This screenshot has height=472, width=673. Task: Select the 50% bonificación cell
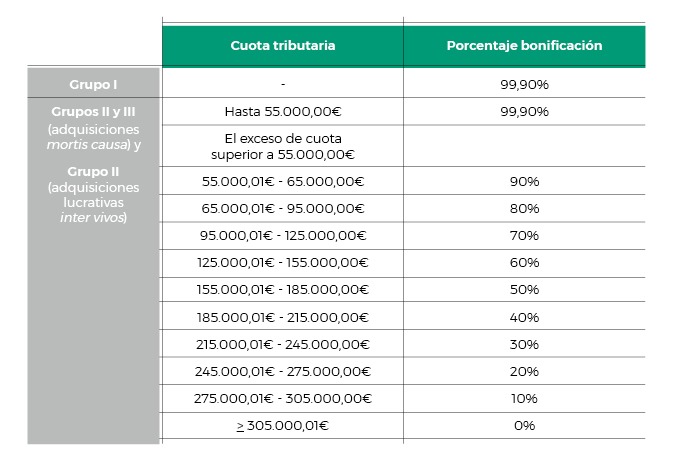[524, 289]
